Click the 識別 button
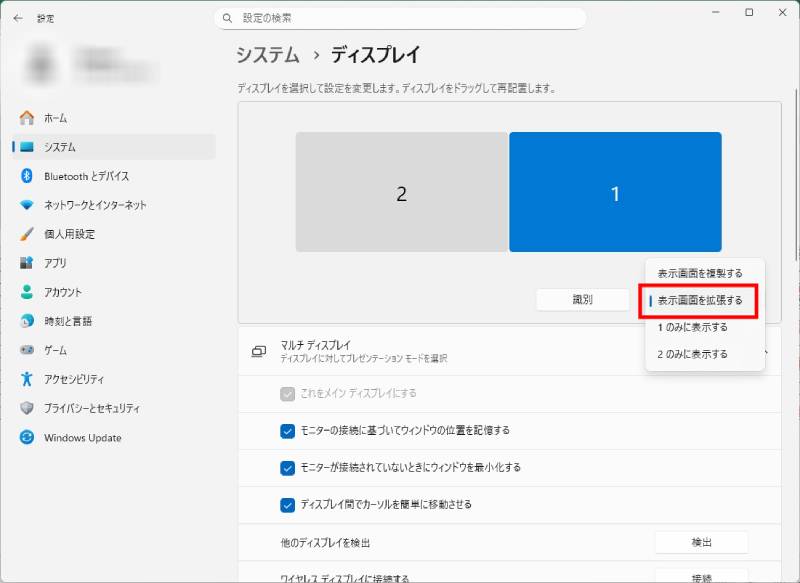The height and width of the screenshot is (583, 800). (x=582, y=300)
